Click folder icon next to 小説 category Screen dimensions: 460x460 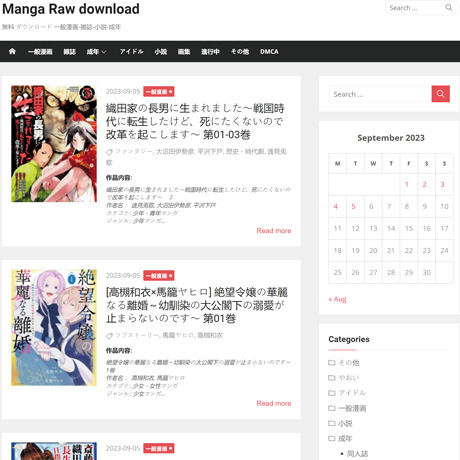[x=332, y=423]
